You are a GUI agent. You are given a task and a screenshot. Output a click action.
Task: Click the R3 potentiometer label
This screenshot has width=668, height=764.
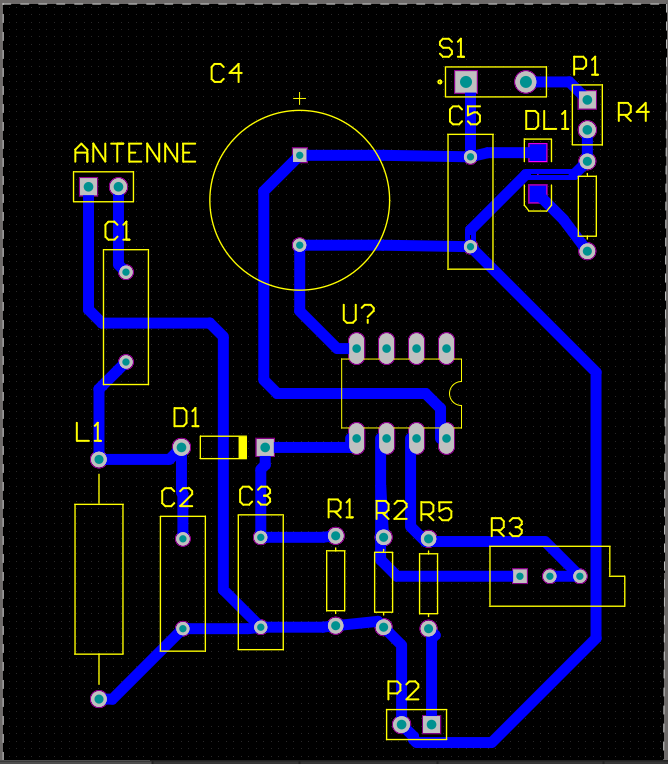(x=507, y=528)
